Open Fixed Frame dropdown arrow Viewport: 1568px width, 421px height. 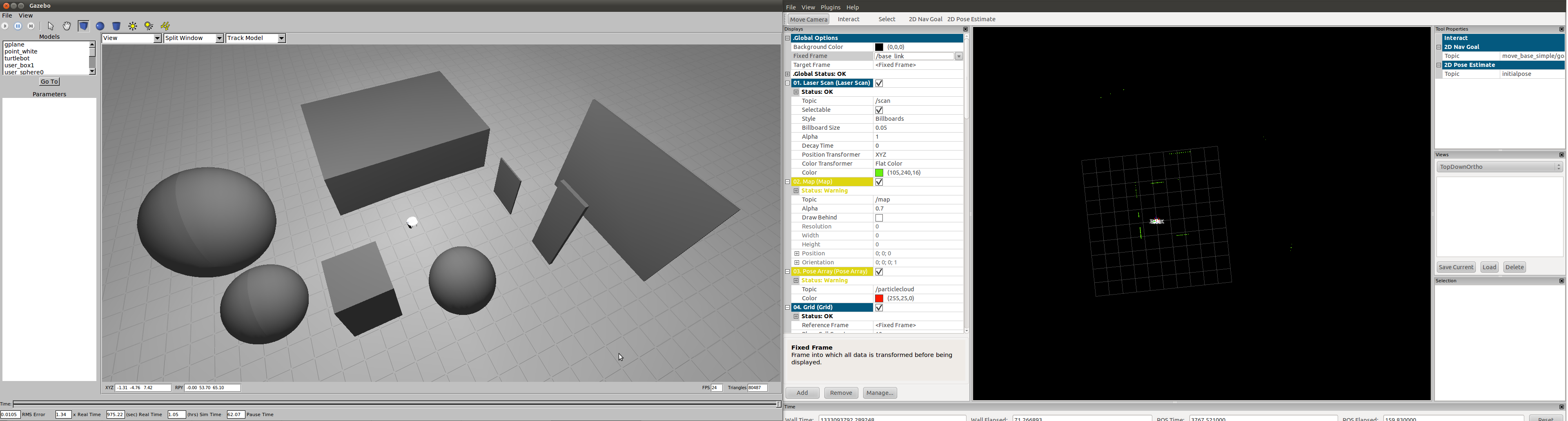pos(959,57)
